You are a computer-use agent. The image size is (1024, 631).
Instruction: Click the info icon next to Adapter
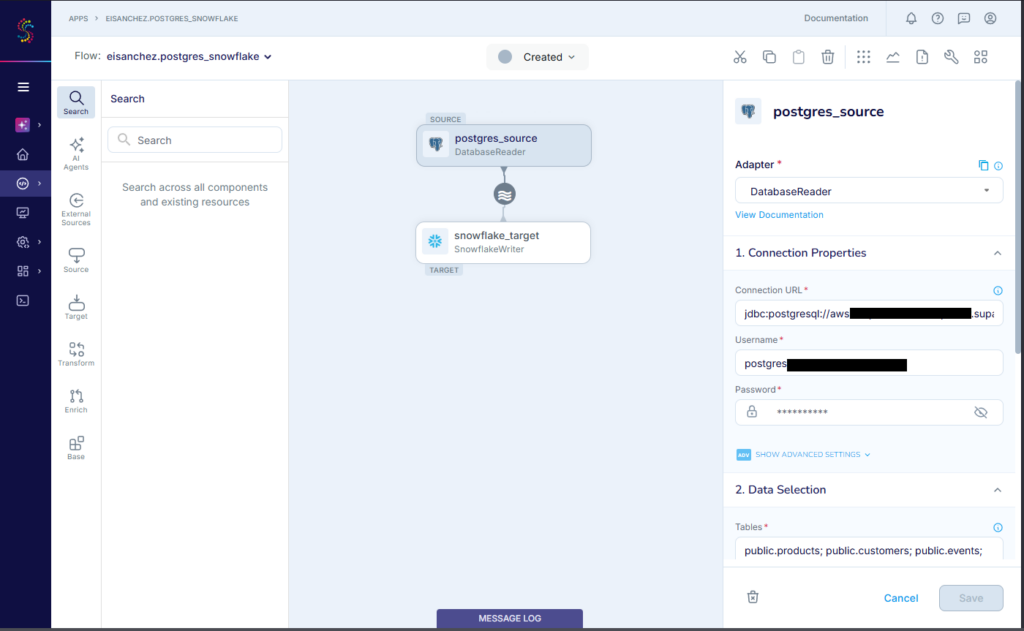(998, 166)
